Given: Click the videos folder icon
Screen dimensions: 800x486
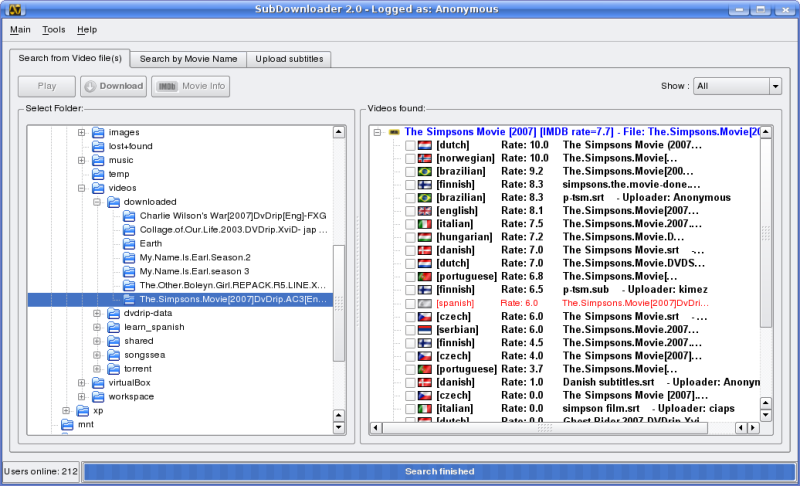Looking at the screenshot, I should pyautogui.click(x=98, y=187).
